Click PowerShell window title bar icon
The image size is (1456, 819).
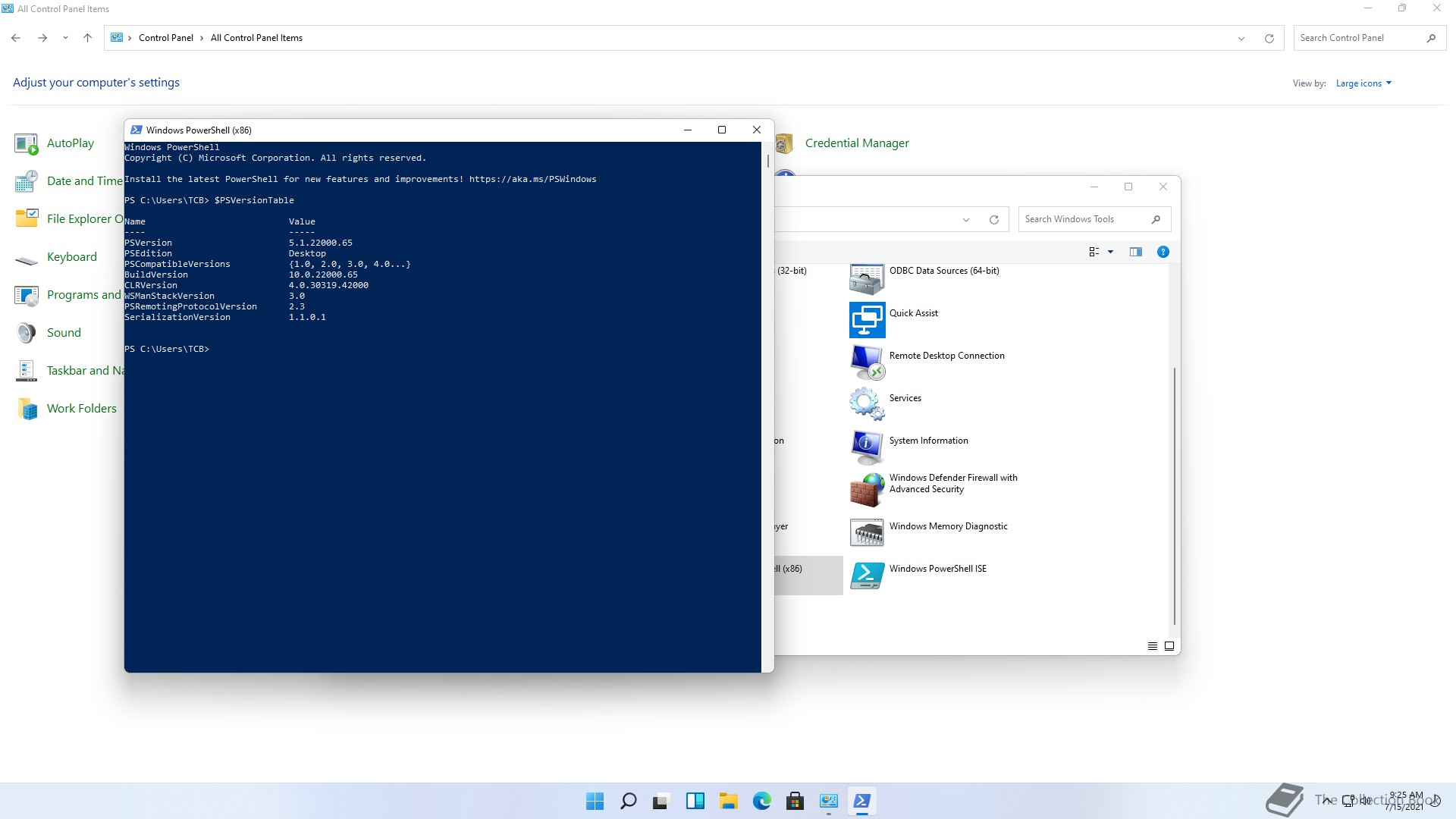[136, 130]
